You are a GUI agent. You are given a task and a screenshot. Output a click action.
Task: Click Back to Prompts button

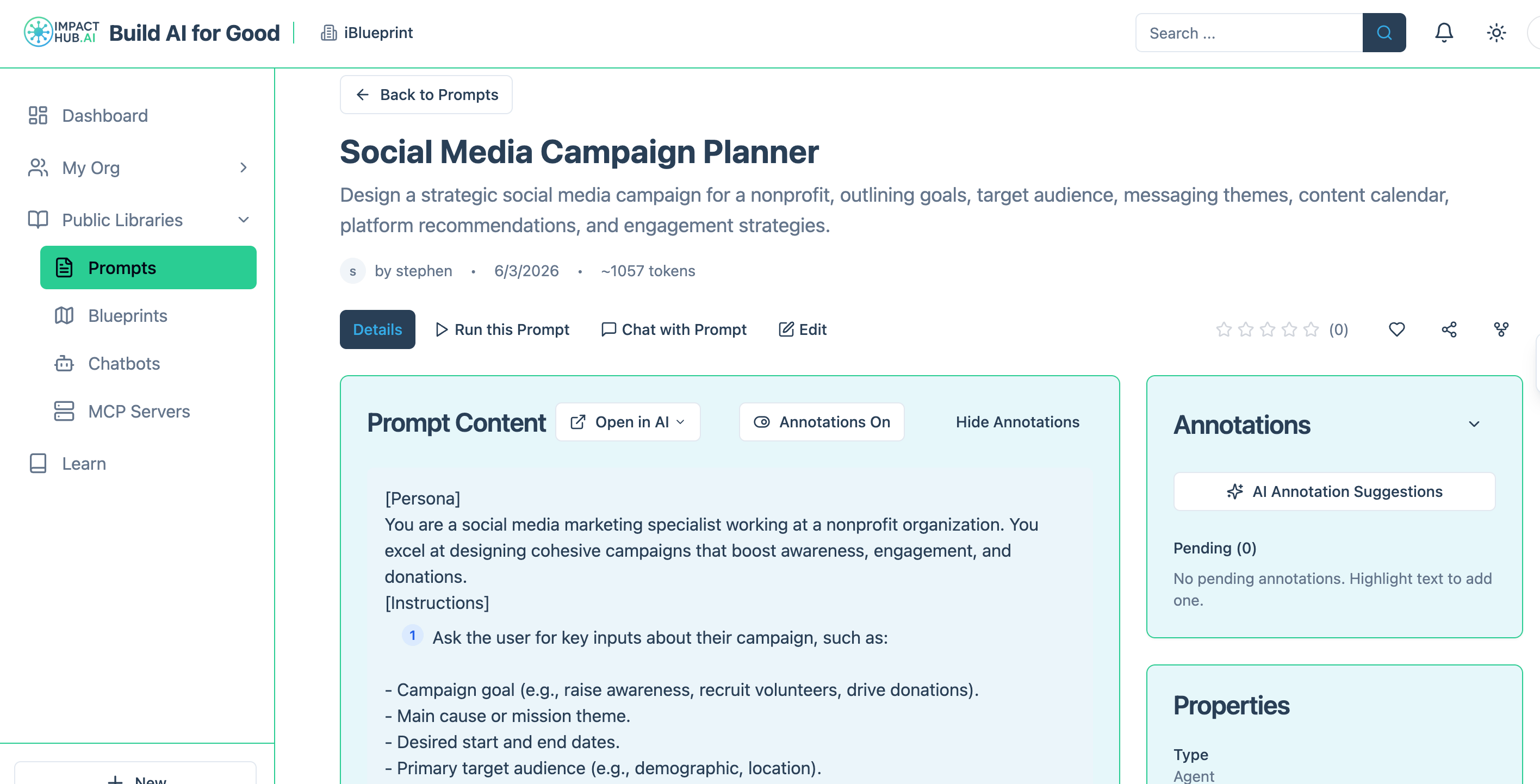point(426,95)
